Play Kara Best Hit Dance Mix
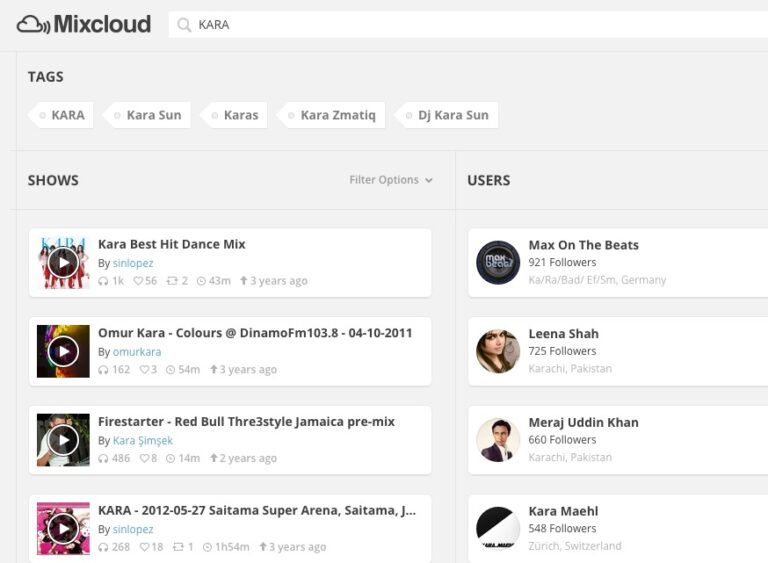 (x=63, y=263)
